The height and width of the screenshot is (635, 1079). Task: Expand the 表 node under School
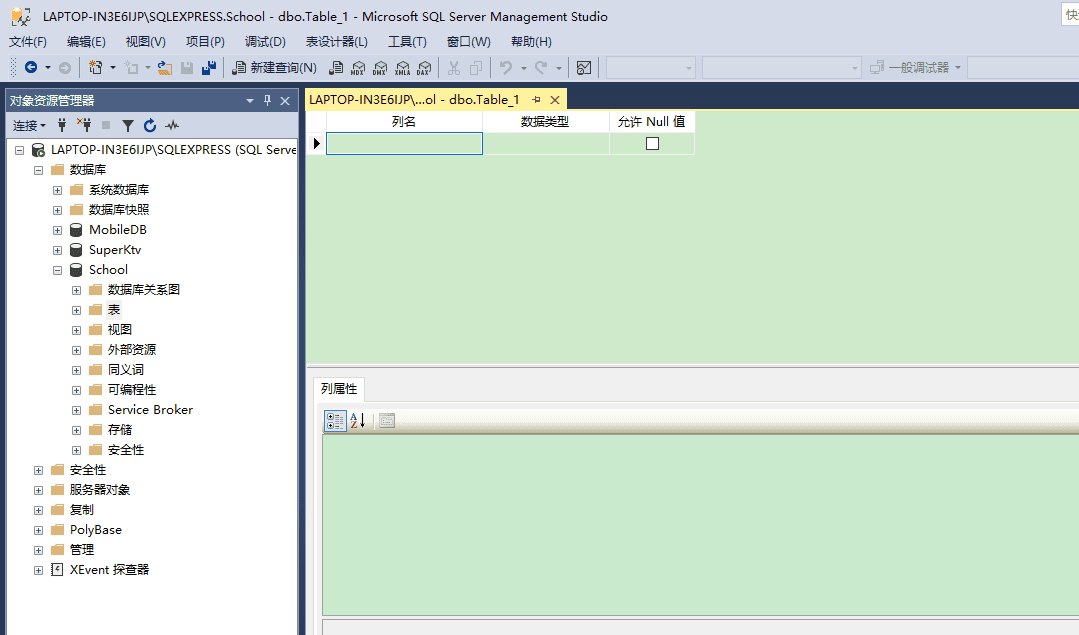76,309
